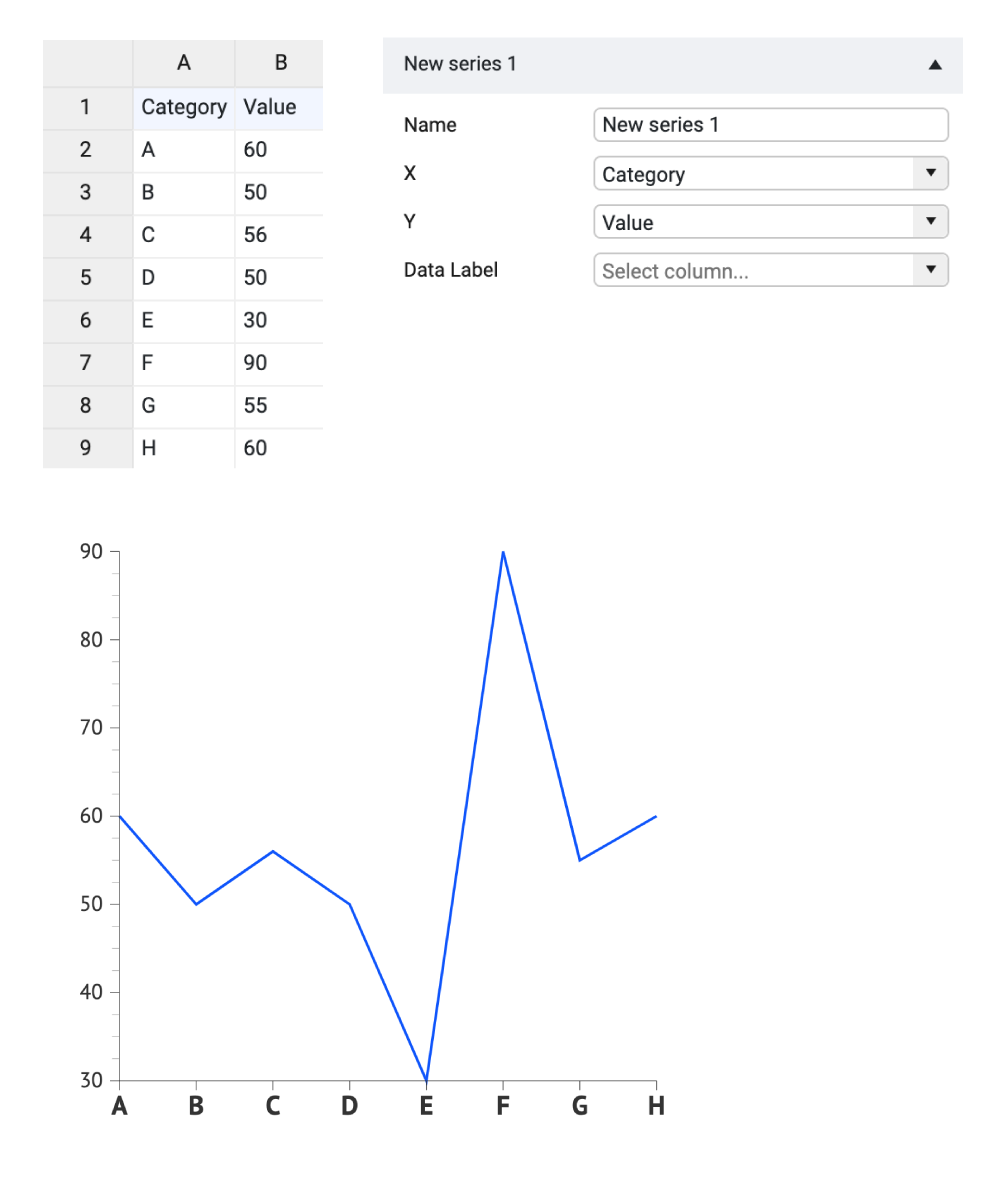The height and width of the screenshot is (1200, 1001).
Task: Click the Name input field
Action: tap(770, 124)
